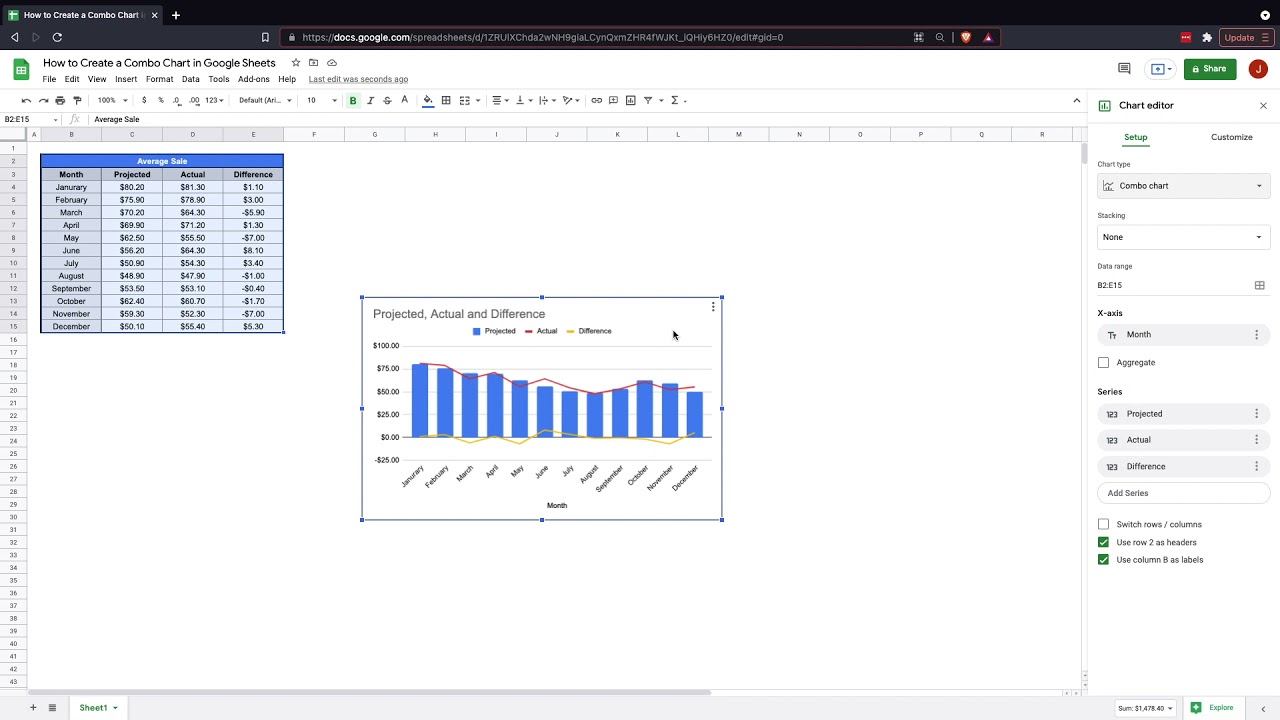Apply strikethrough formatting
This screenshot has width=1280, height=720.
(x=387, y=100)
